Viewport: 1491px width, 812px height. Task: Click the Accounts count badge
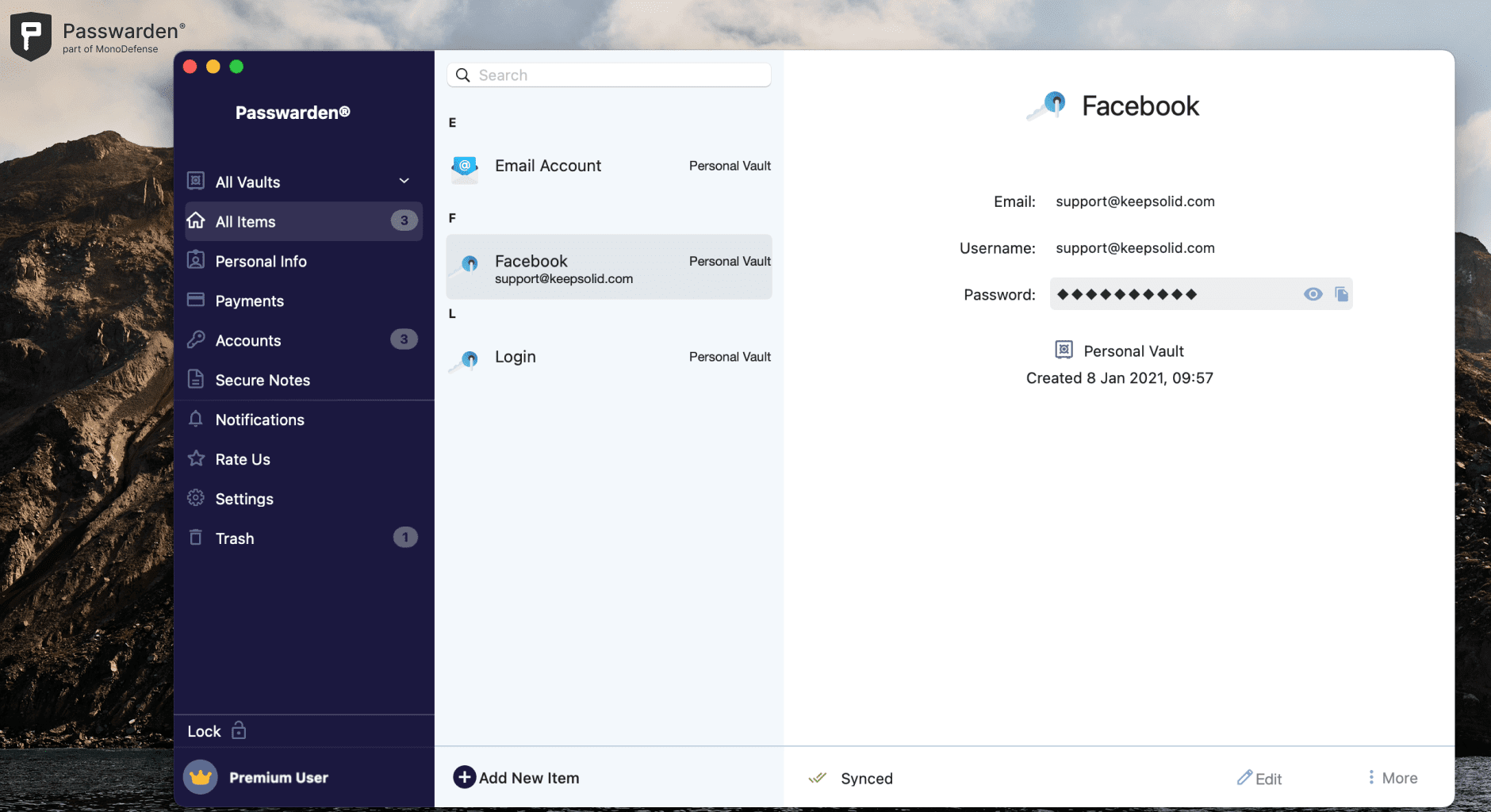404,339
